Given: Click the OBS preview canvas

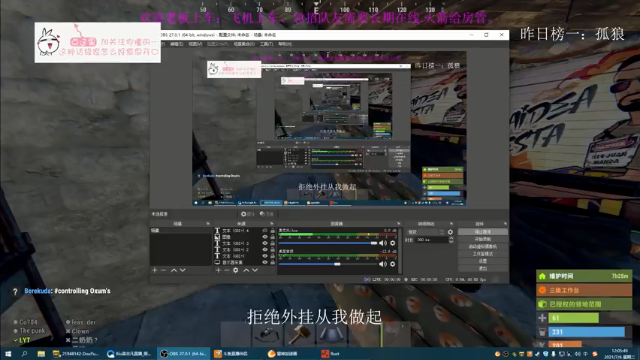Looking at the screenshot, I should [x=329, y=128].
